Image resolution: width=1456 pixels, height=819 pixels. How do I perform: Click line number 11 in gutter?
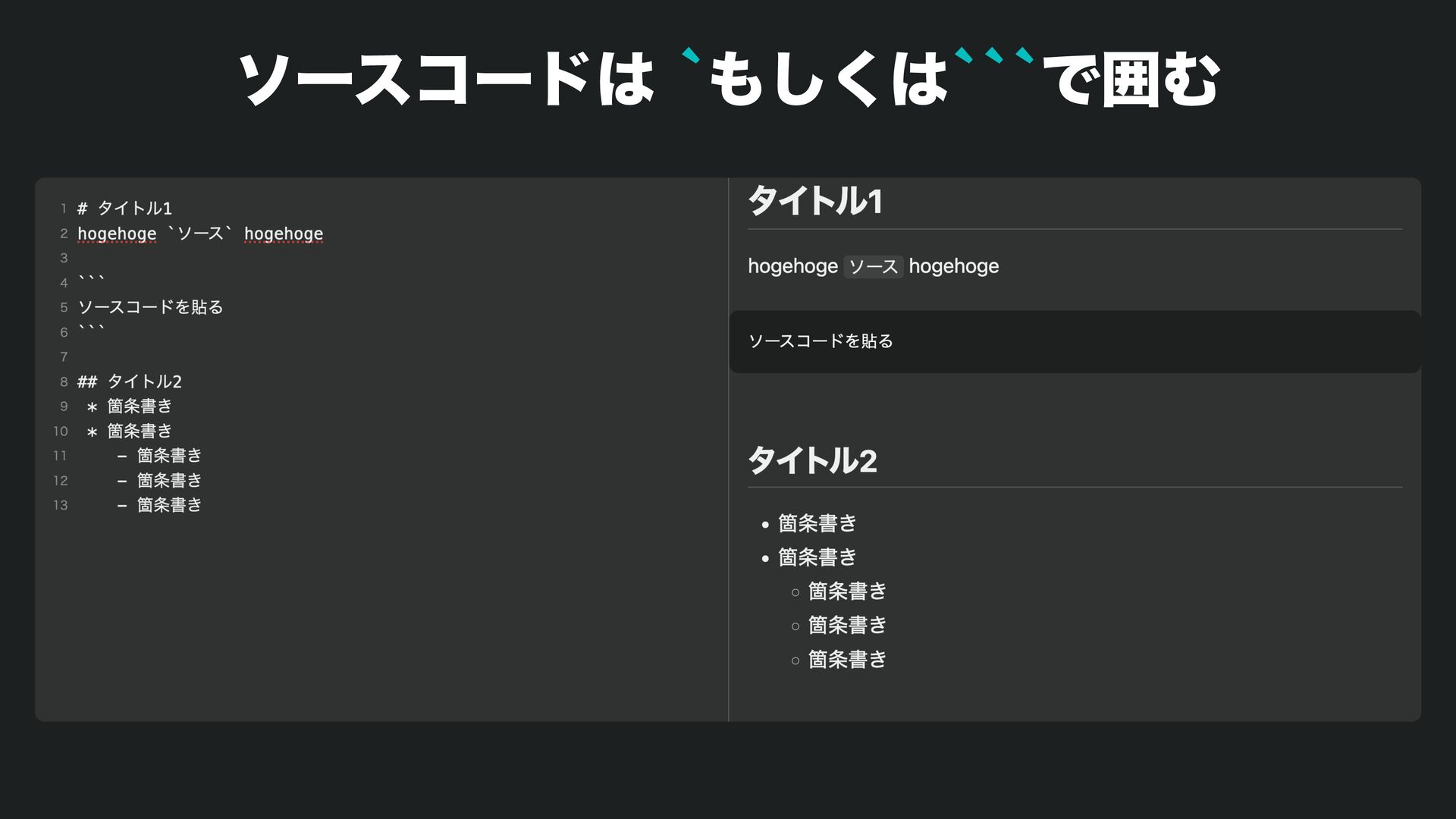tap(61, 456)
